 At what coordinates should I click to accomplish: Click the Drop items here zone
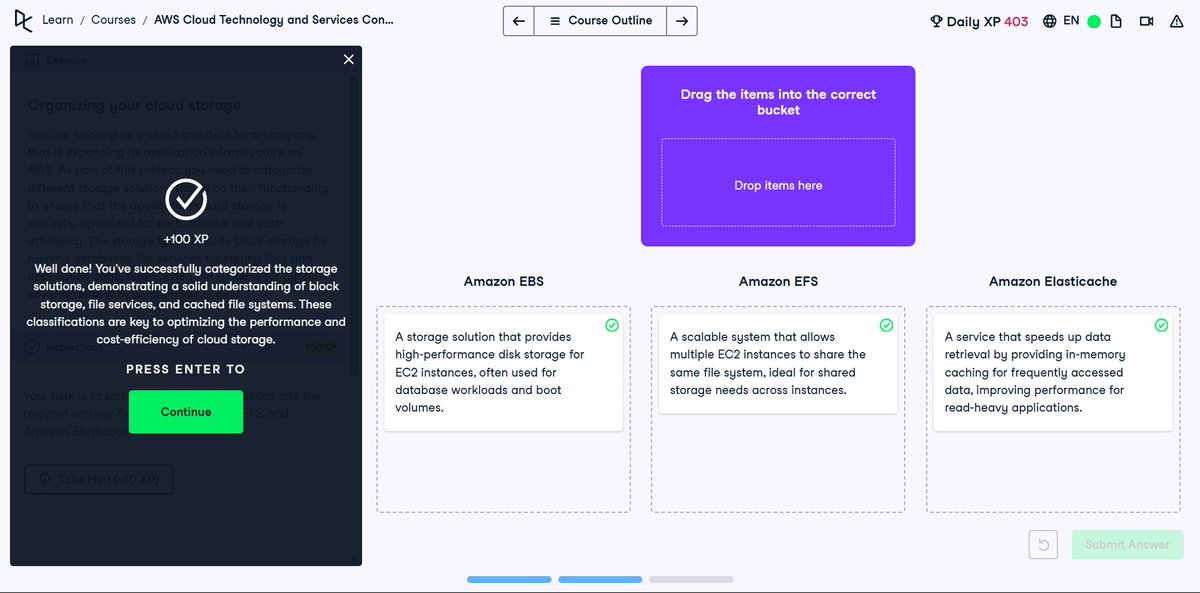point(778,183)
